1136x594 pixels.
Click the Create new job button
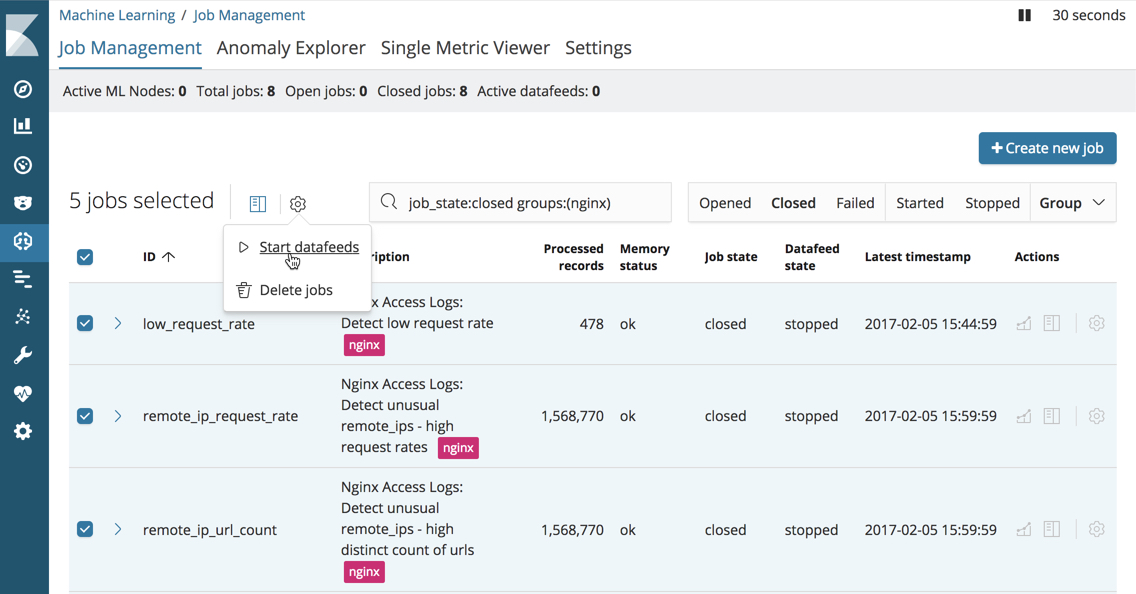point(1047,147)
